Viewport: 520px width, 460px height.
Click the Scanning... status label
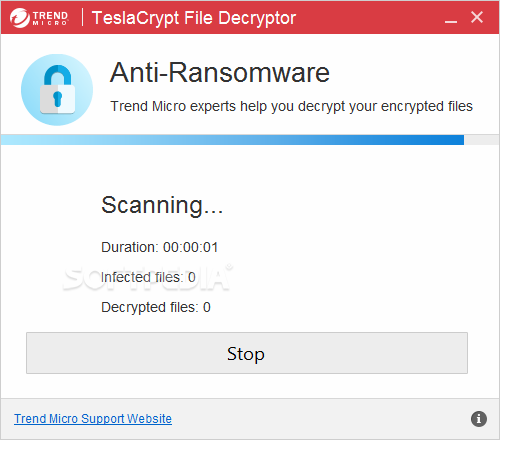pyautogui.click(x=162, y=205)
